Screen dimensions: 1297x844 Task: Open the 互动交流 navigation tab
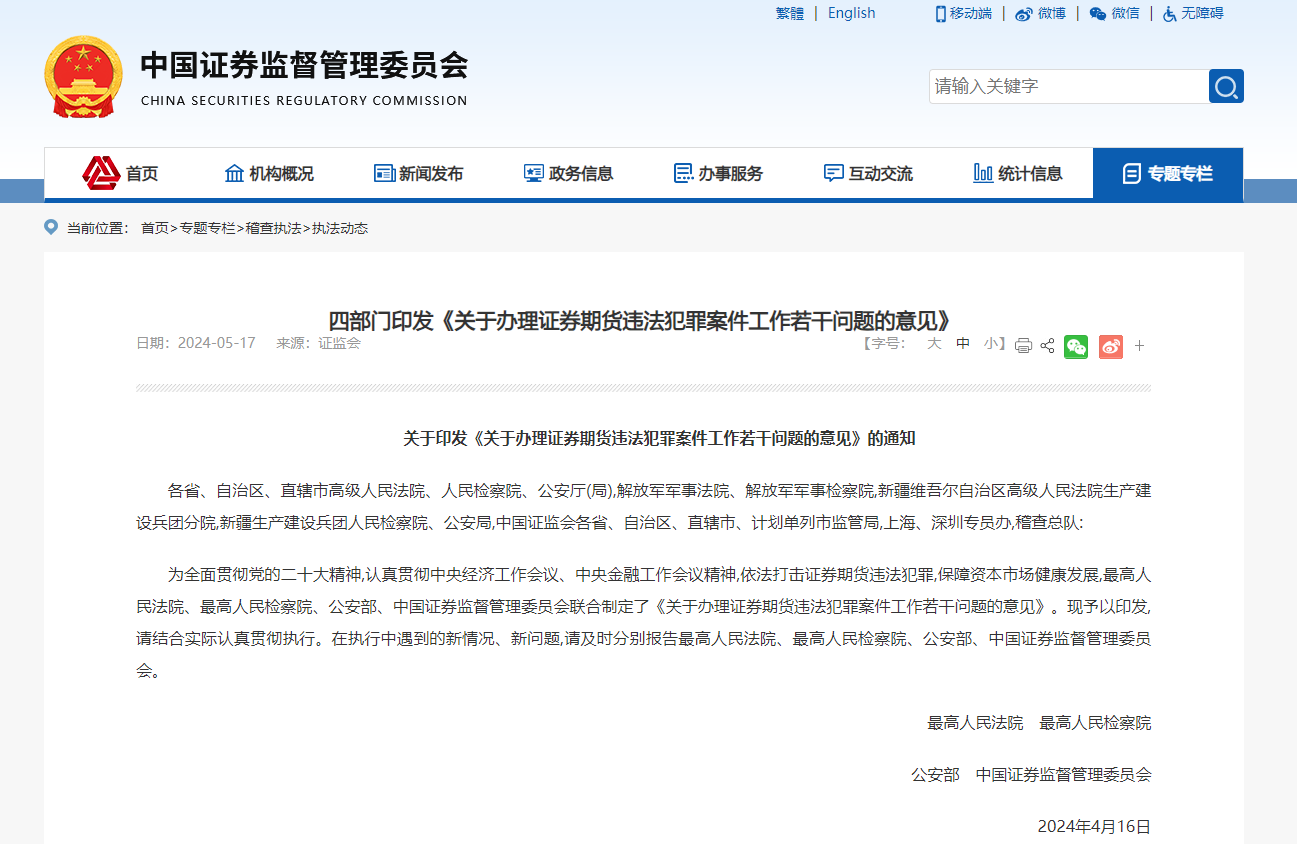coord(868,174)
